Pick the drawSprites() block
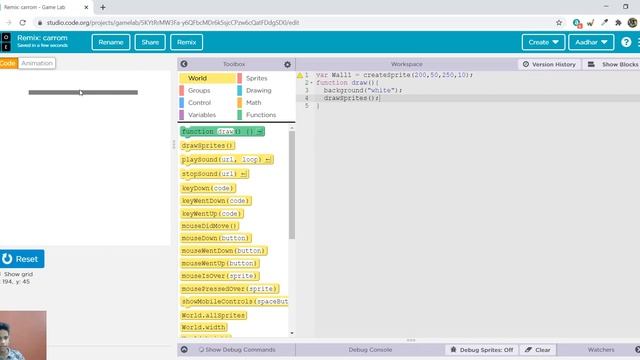The image size is (640, 360). (208, 145)
